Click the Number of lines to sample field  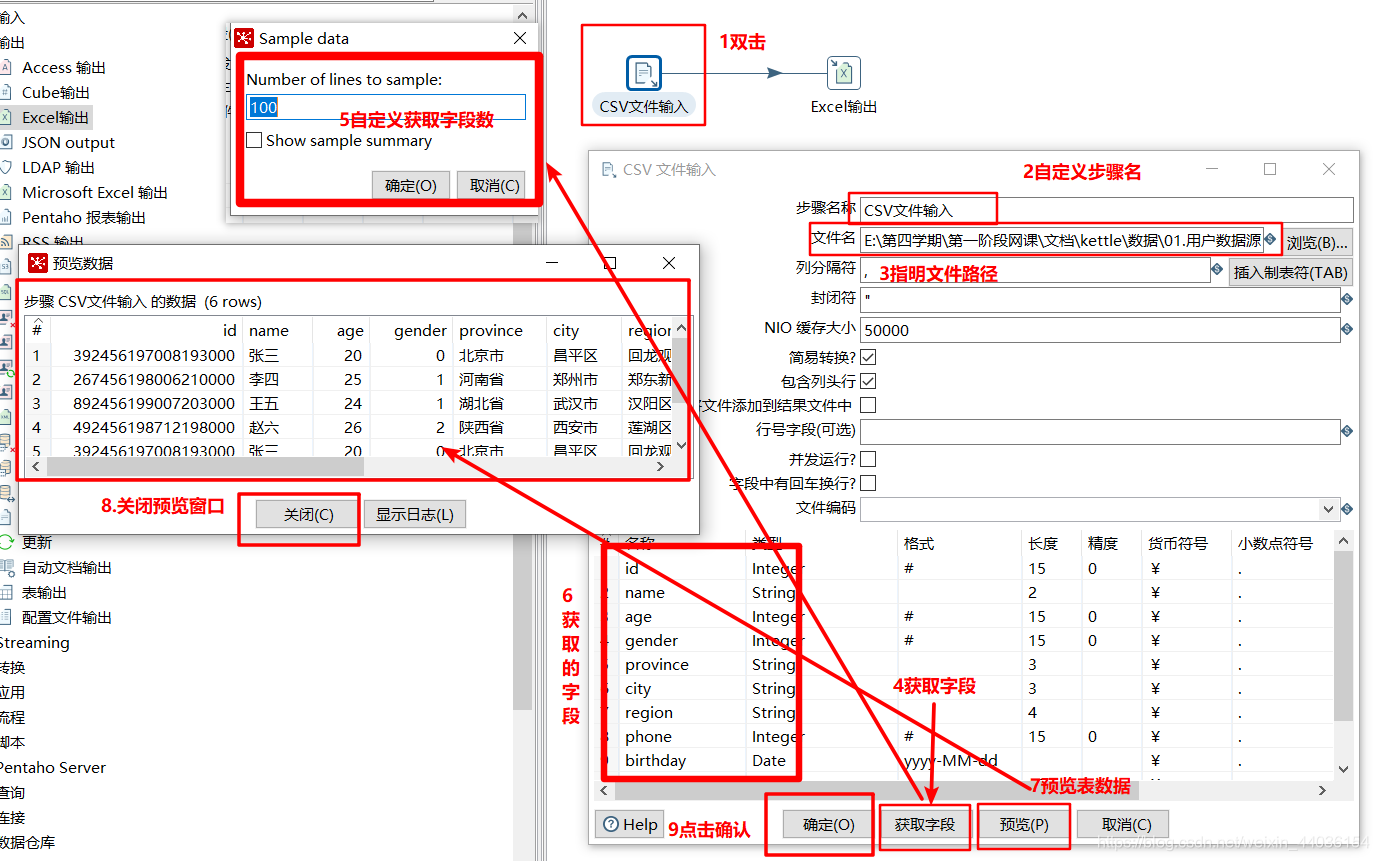[385, 106]
